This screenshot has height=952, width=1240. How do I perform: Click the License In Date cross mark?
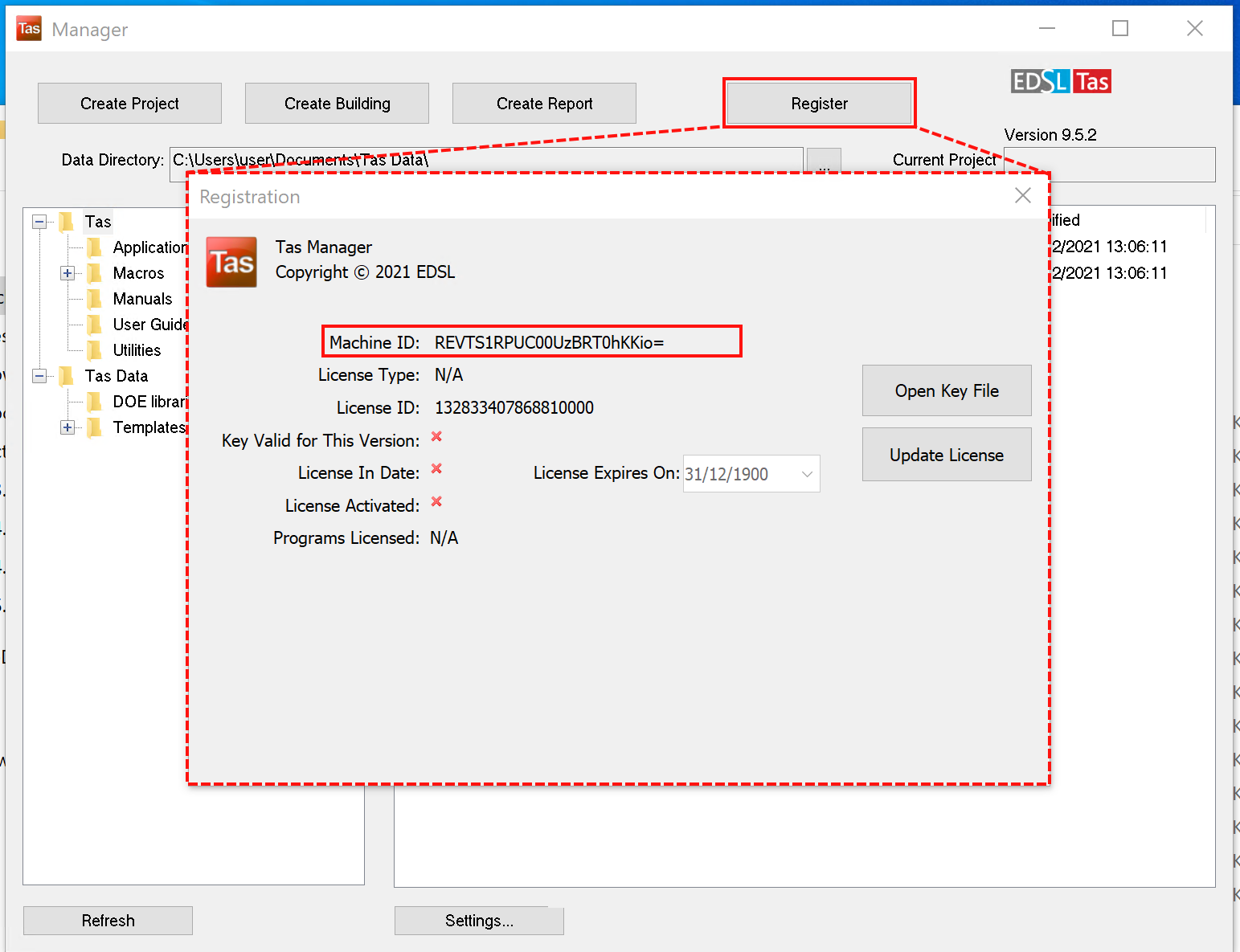pyautogui.click(x=436, y=468)
